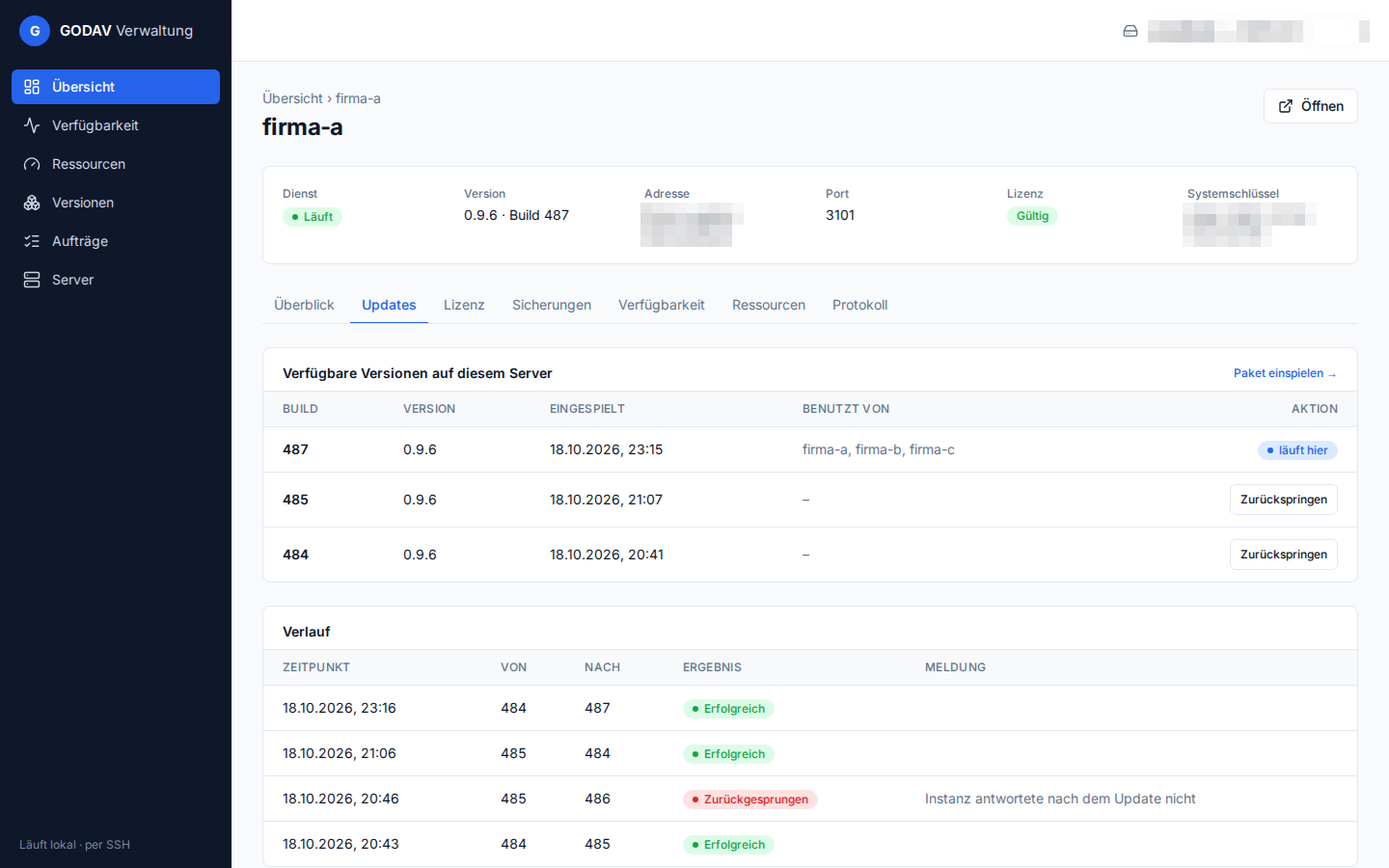
Task: Open Verfügbarkeit via its pulse icon
Action: click(x=32, y=125)
